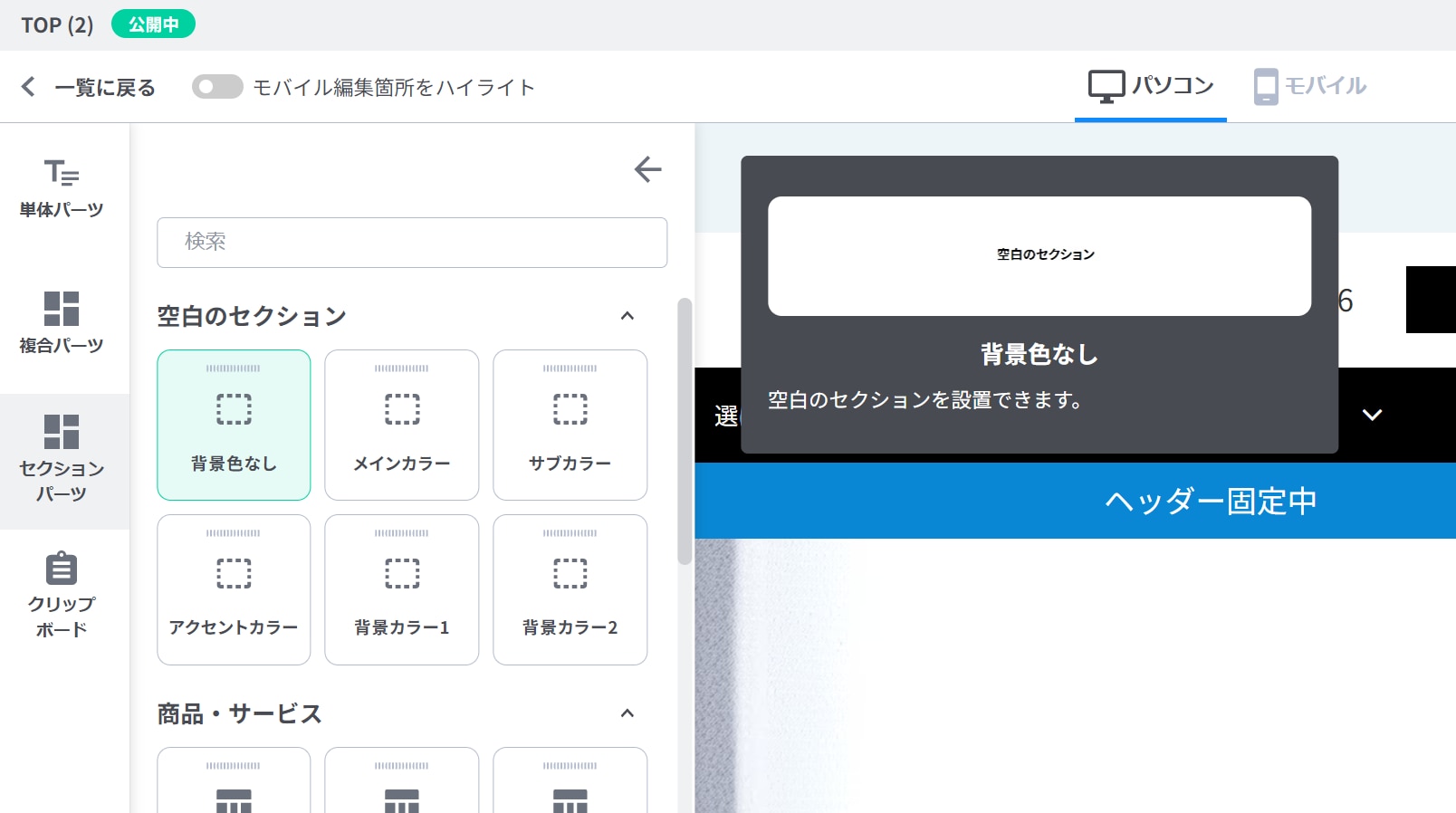Click the 公開中 status badge
The image size is (1456, 813).
[x=153, y=24]
